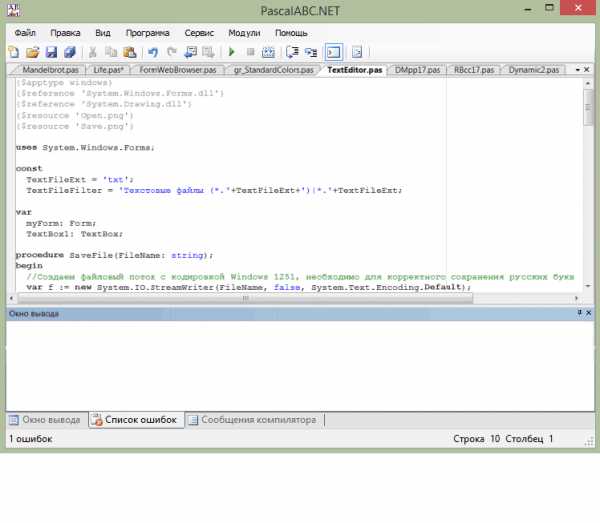Click the 'myForm: Form;' declaration line
This screenshot has width=600, height=523.
tap(61, 223)
